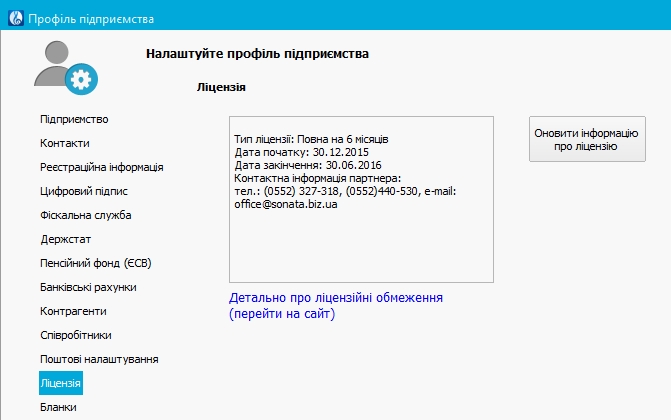671x420 pixels.
Task: Select Фіскальна служба menu item
Action: click(86, 215)
